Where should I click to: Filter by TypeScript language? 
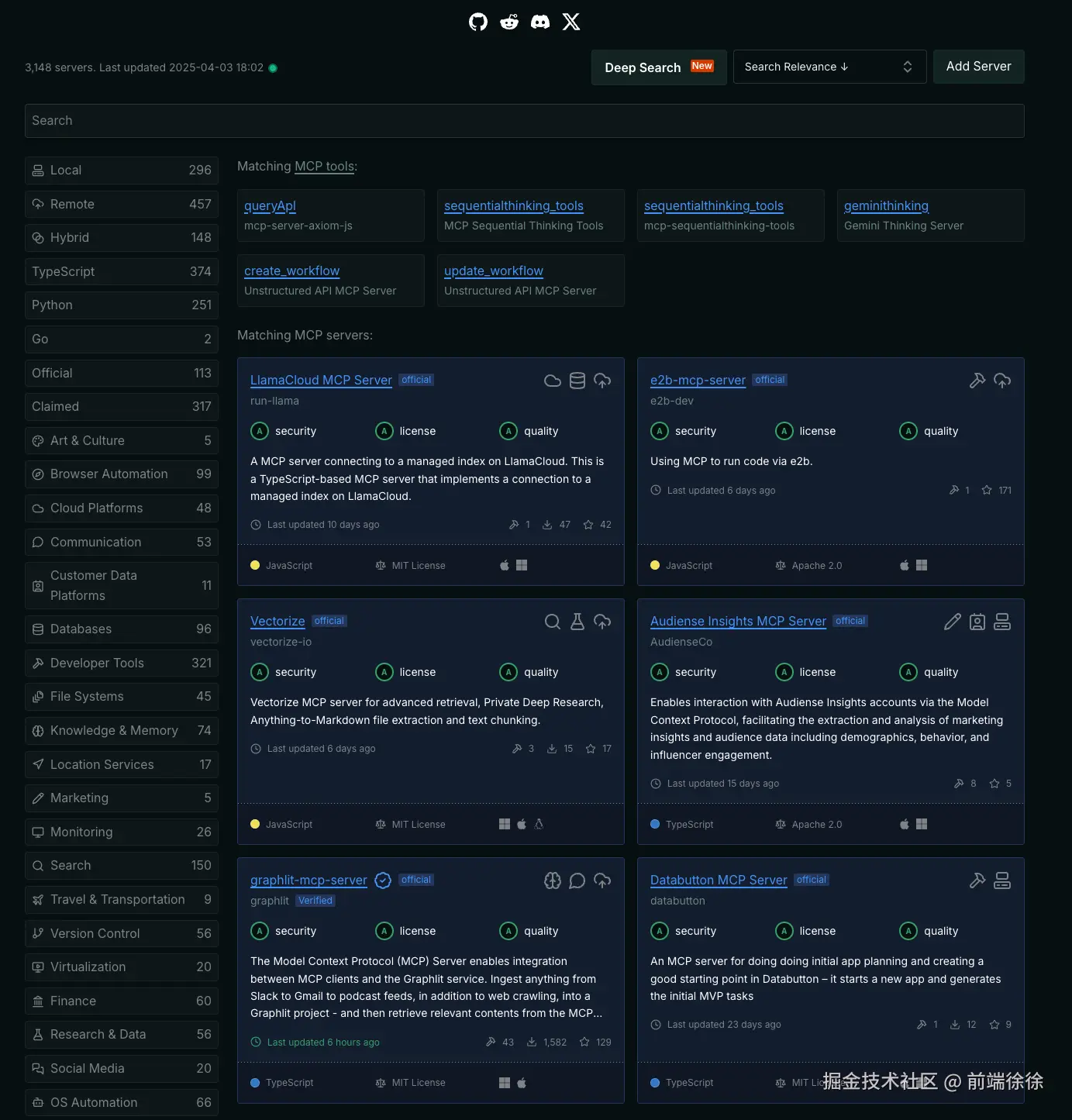point(122,272)
